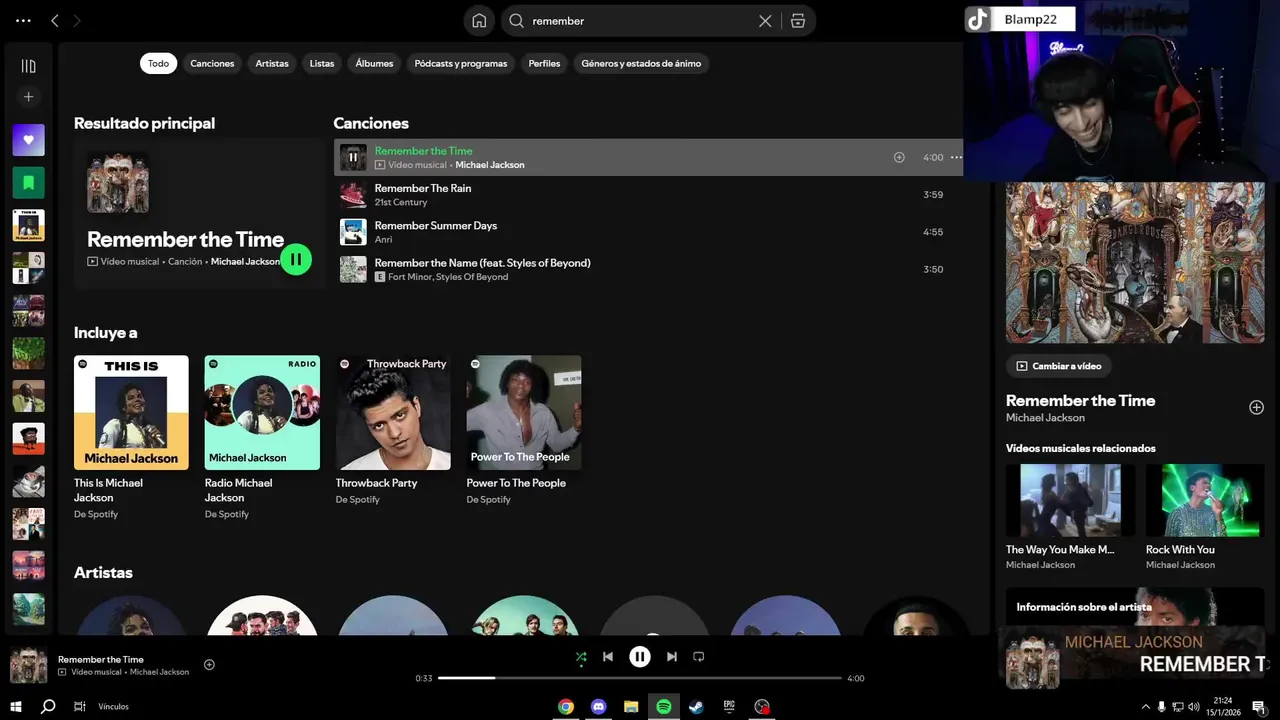Add Remember the Time row to library

tap(899, 157)
